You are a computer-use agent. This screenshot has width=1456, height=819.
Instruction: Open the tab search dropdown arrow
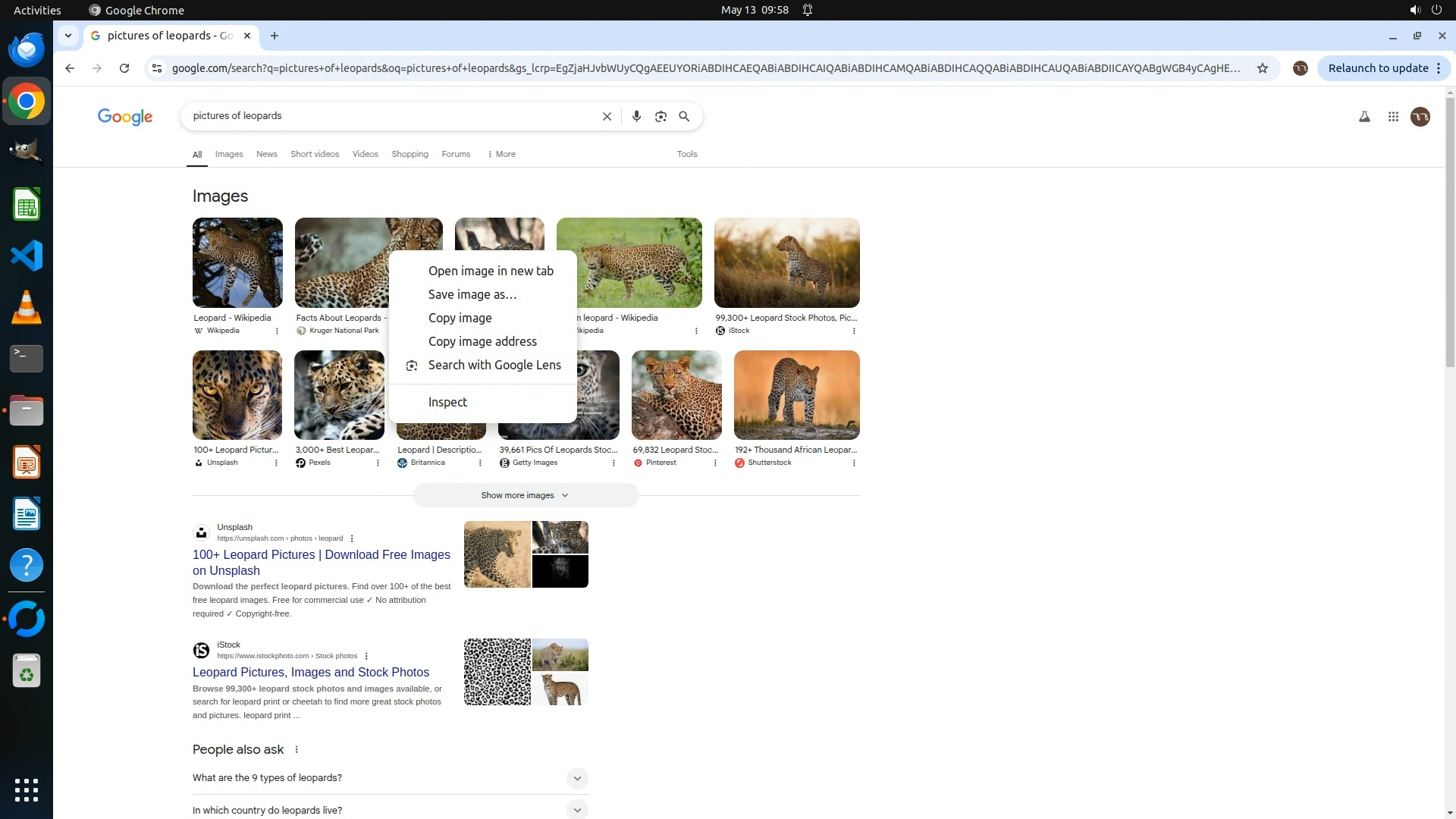(x=68, y=36)
